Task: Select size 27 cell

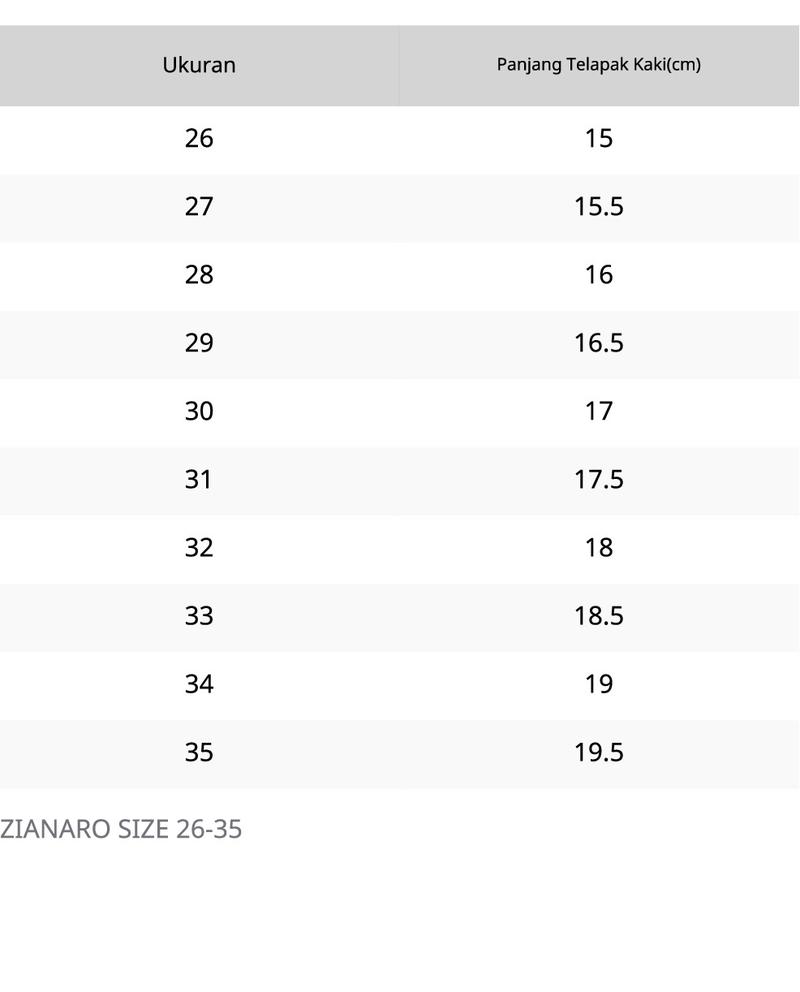Action: [199, 207]
